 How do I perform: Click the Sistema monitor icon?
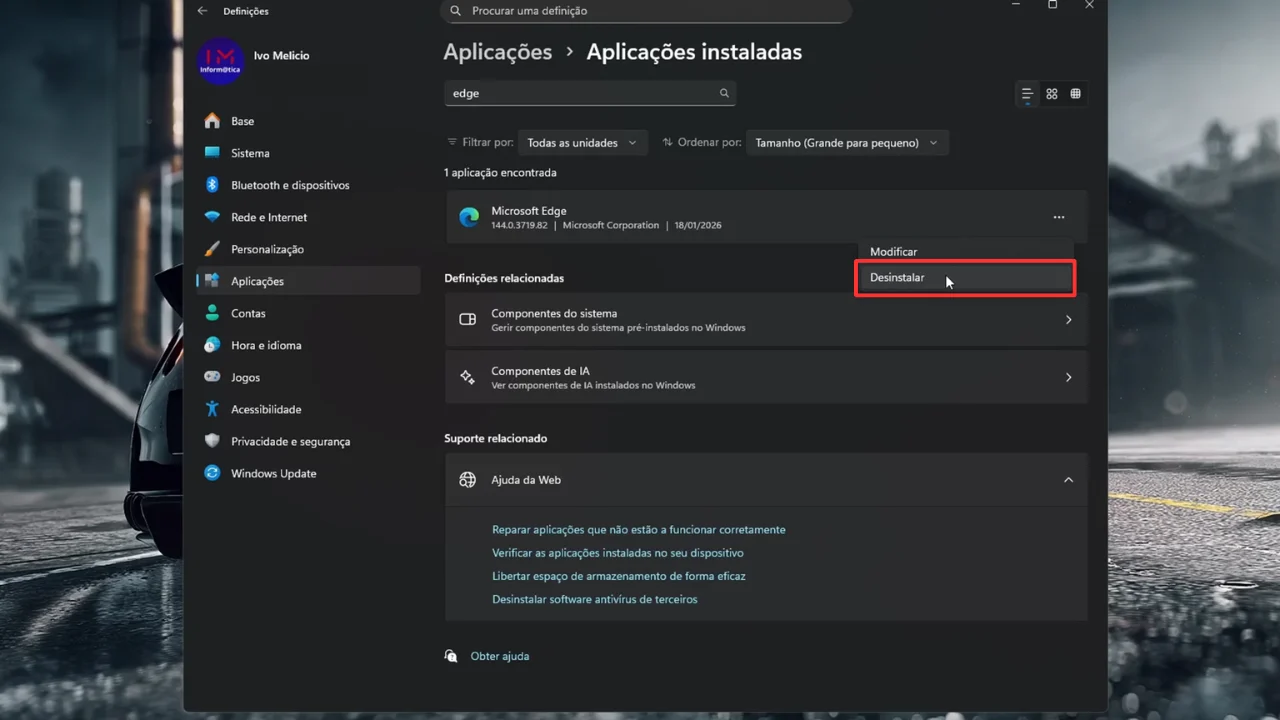pyautogui.click(x=212, y=153)
